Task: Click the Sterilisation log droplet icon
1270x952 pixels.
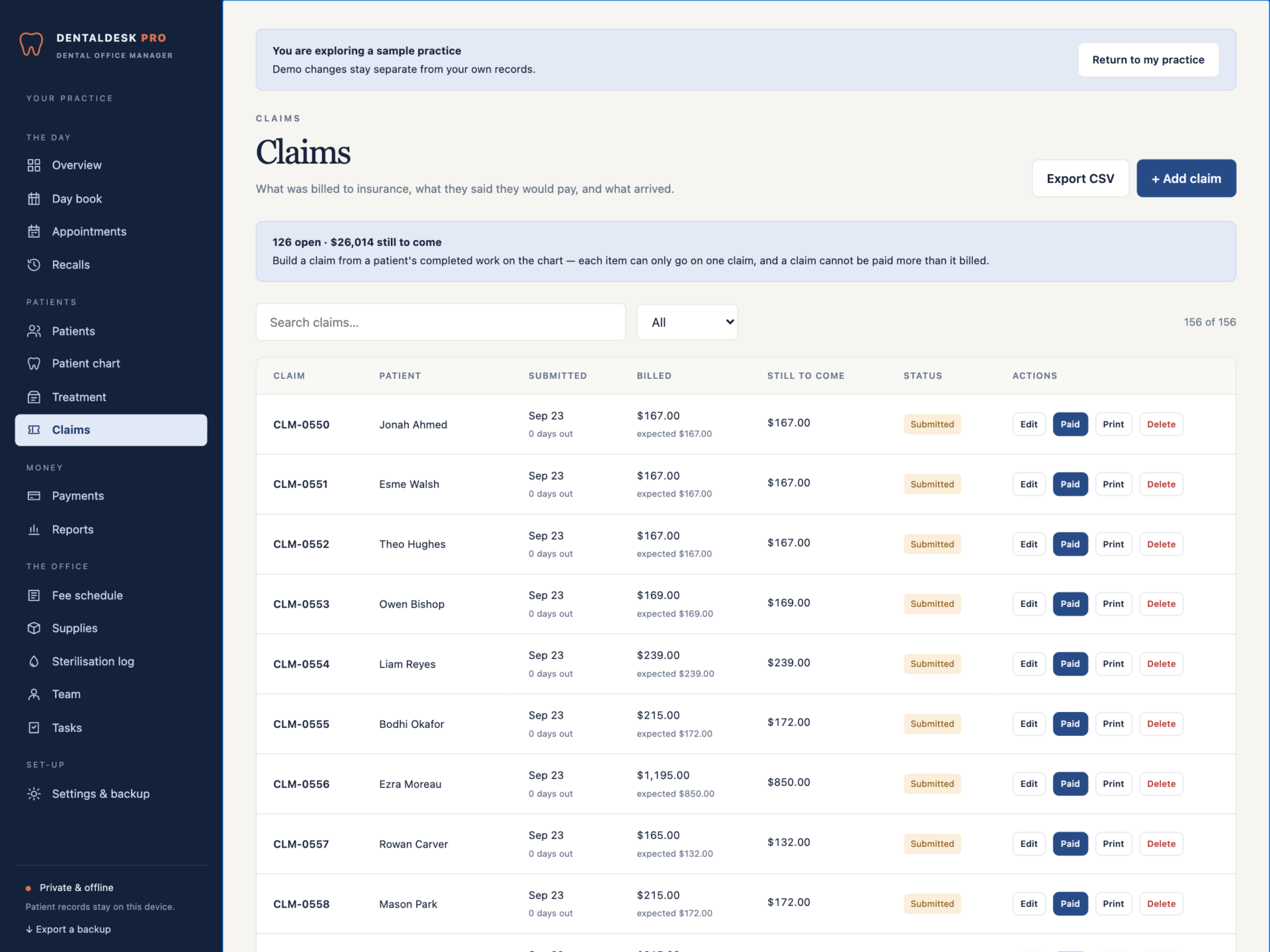Action: tap(34, 661)
